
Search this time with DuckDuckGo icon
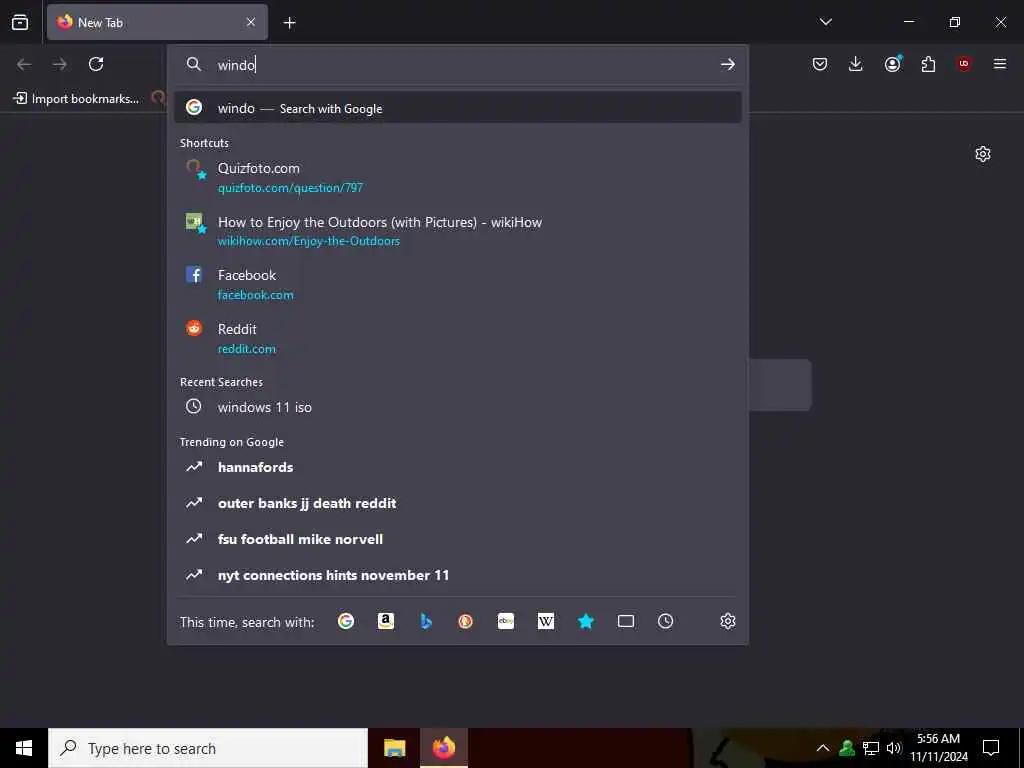point(466,621)
